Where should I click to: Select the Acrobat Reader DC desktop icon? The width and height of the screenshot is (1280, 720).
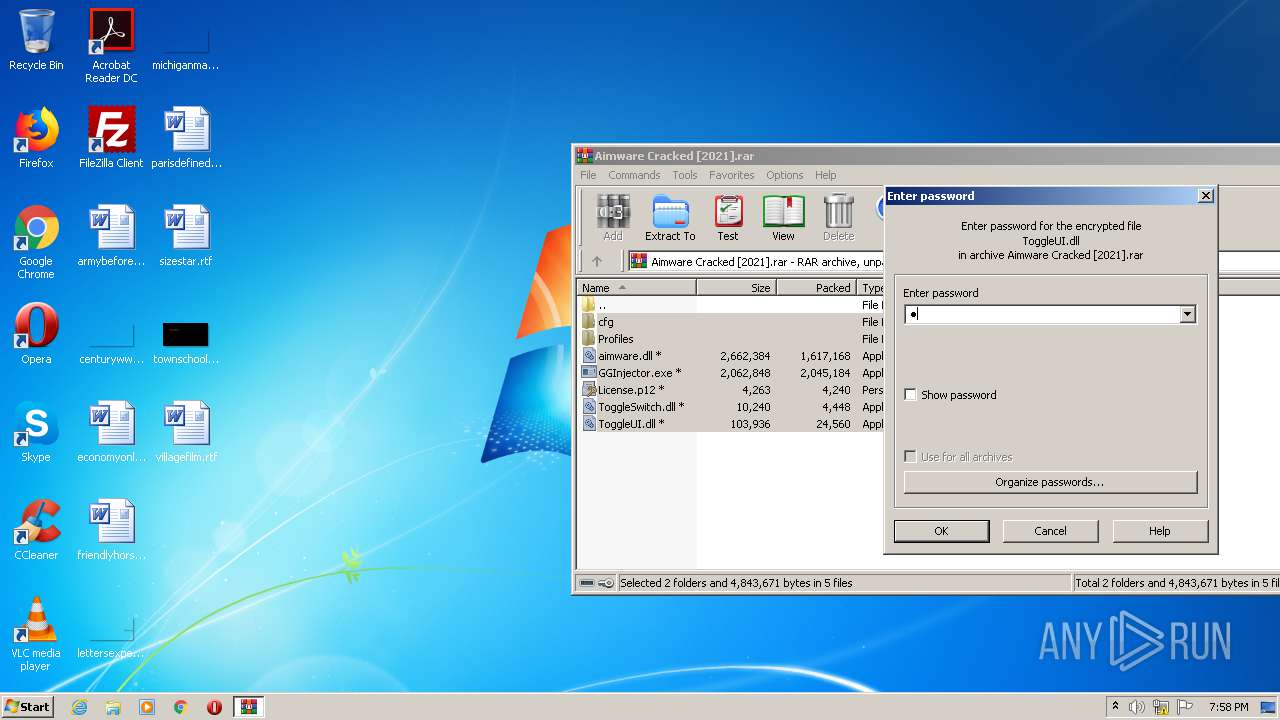111,46
